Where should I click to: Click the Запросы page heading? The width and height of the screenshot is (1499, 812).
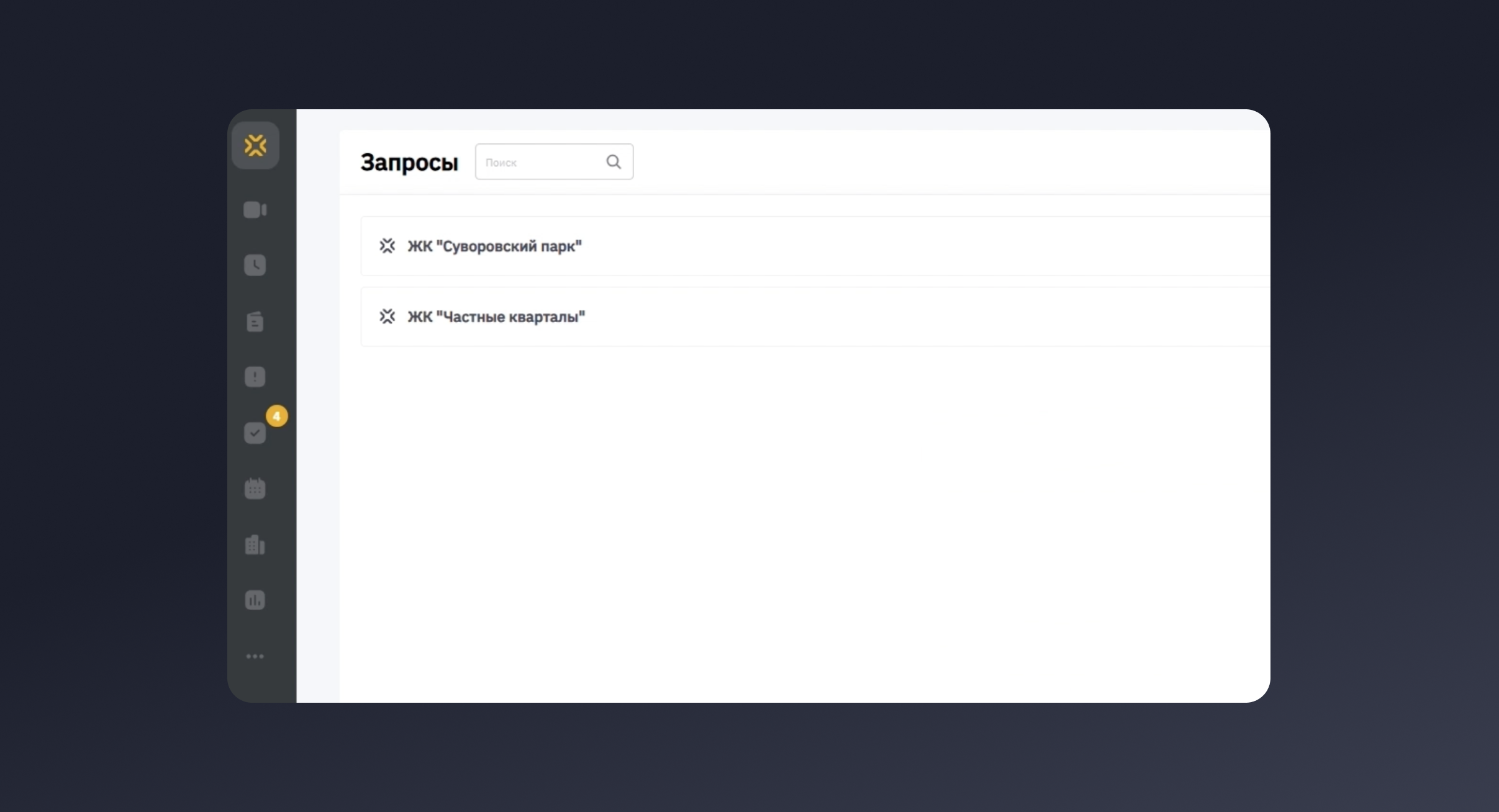pos(409,162)
